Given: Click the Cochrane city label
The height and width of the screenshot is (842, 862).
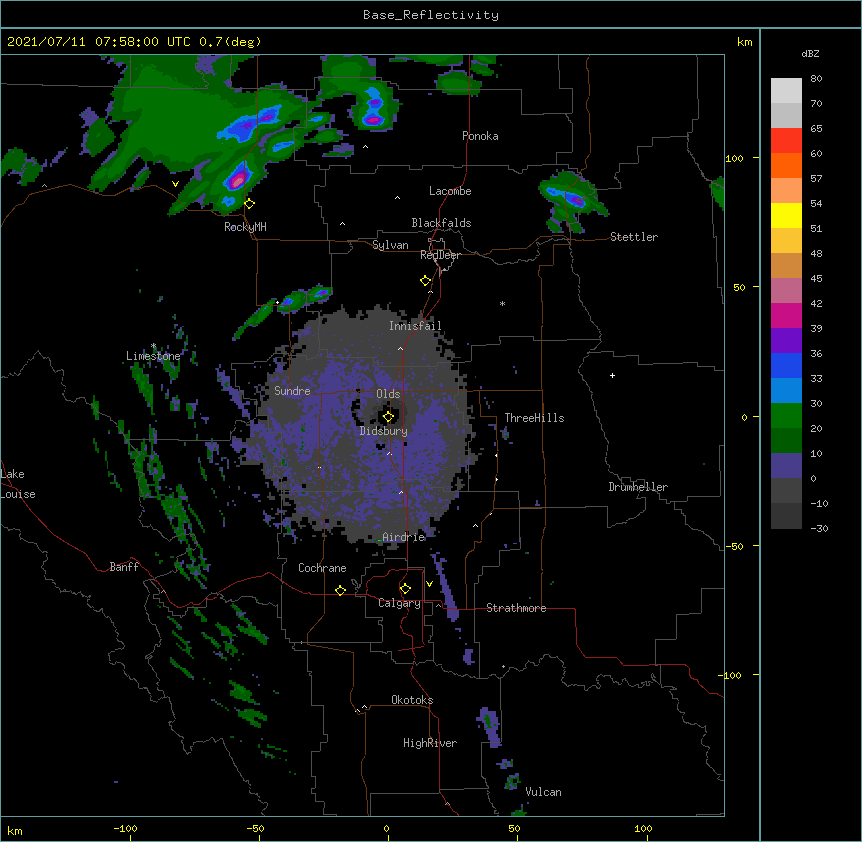Looking at the screenshot, I should pos(322,568).
